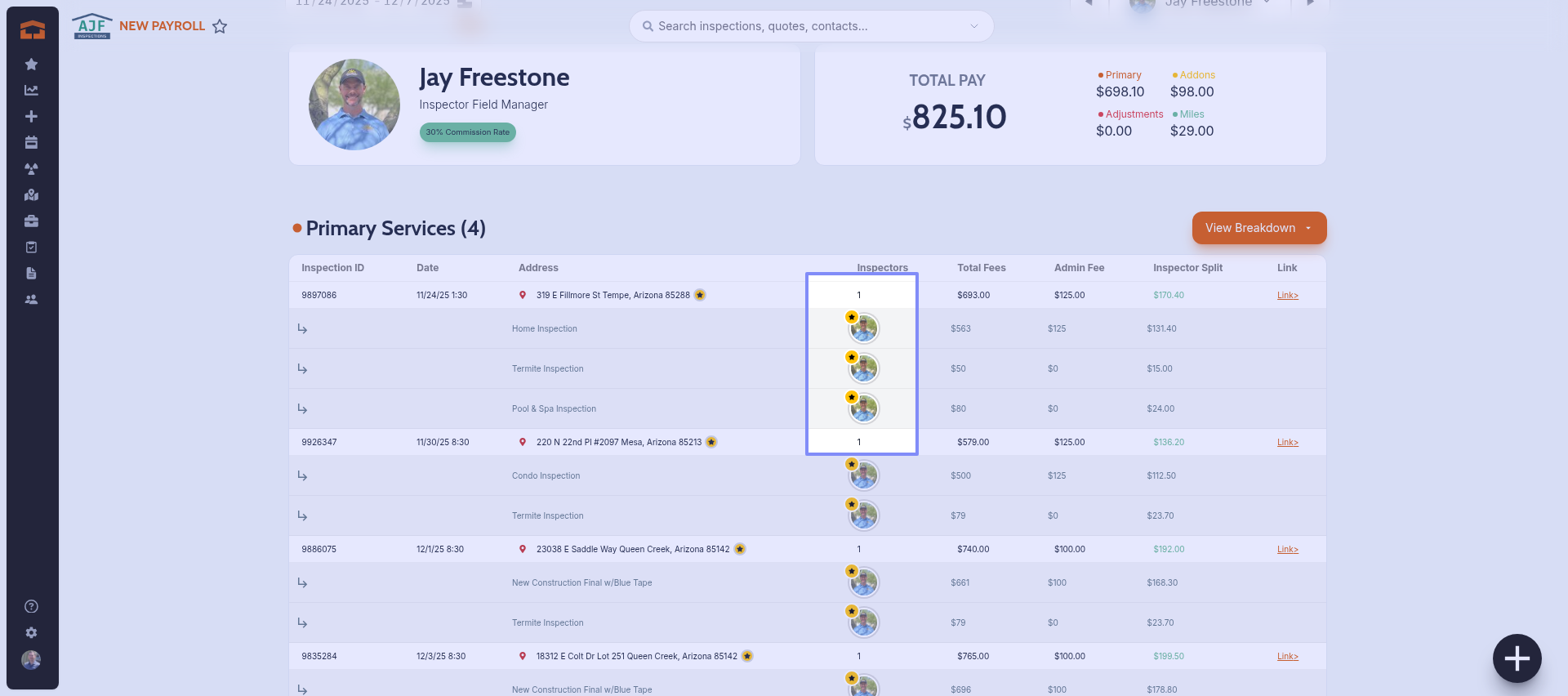
Task: Open the analytics chart icon in sidebar
Action: (31, 91)
